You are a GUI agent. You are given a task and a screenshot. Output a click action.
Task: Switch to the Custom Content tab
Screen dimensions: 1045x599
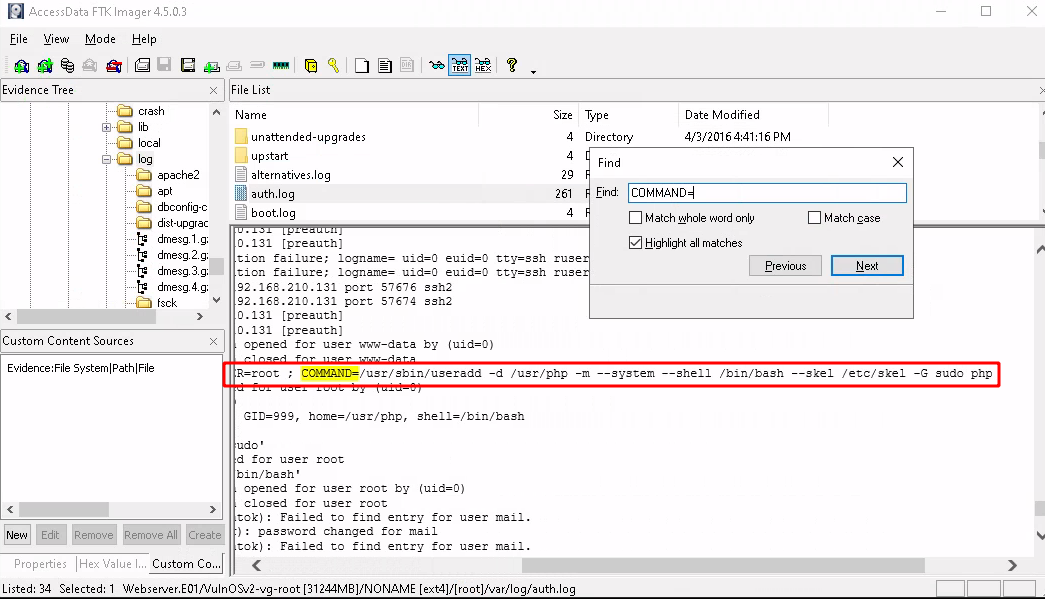click(x=187, y=564)
